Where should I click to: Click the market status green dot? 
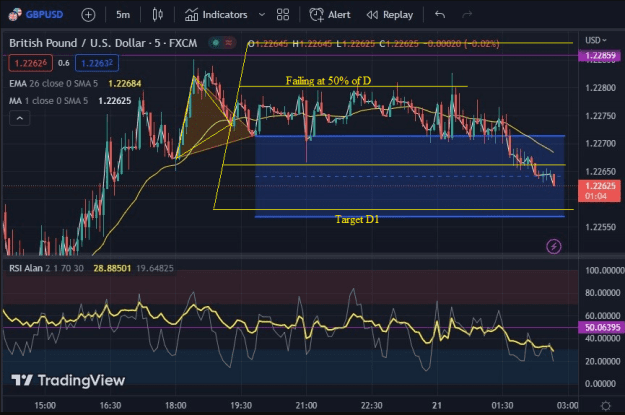pyautogui.click(x=216, y=42)
